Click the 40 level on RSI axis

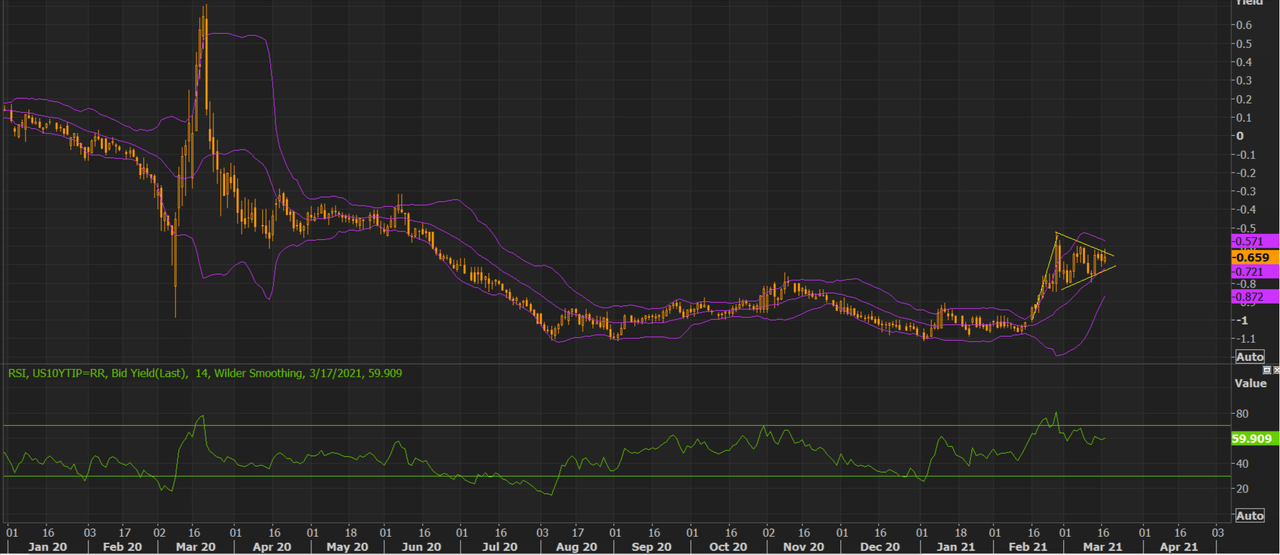[1240, 464]
